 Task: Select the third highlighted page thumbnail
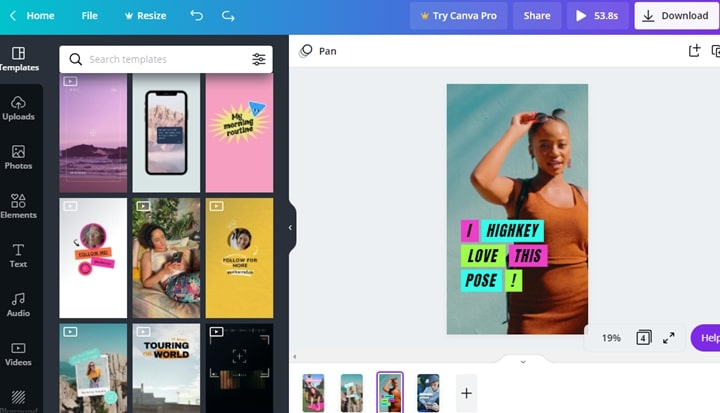(390, 393)
